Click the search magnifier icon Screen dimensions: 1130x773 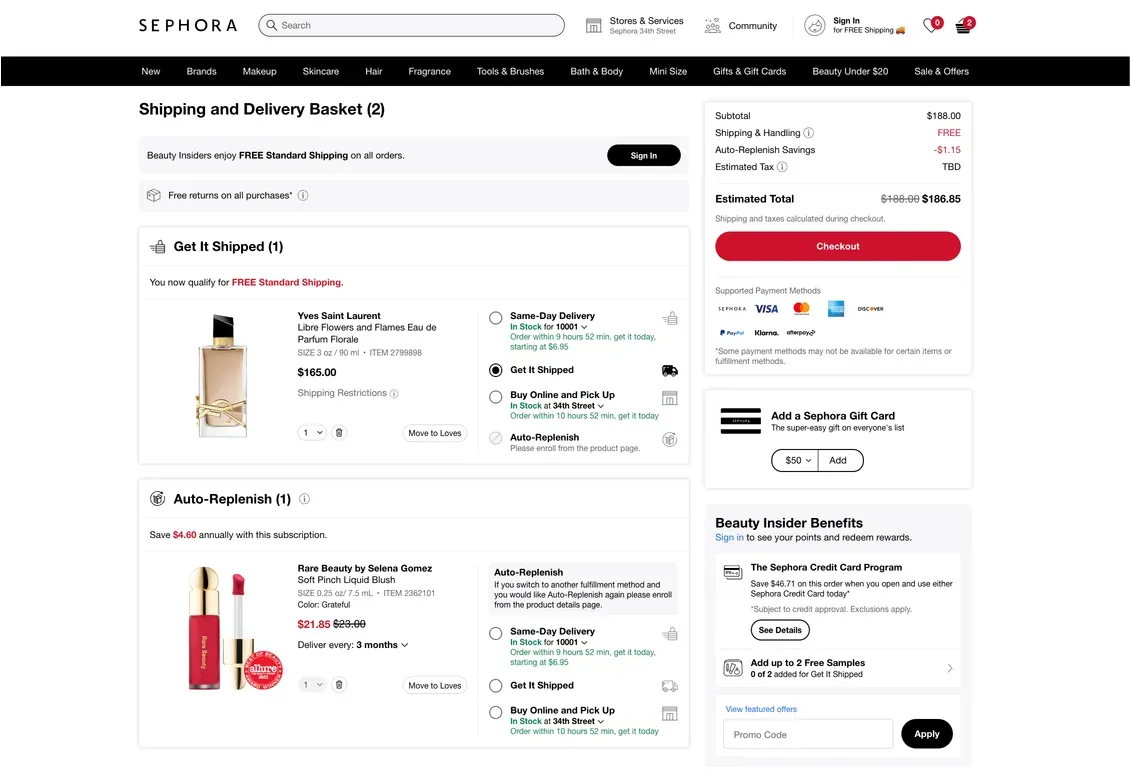coord(272,25)
